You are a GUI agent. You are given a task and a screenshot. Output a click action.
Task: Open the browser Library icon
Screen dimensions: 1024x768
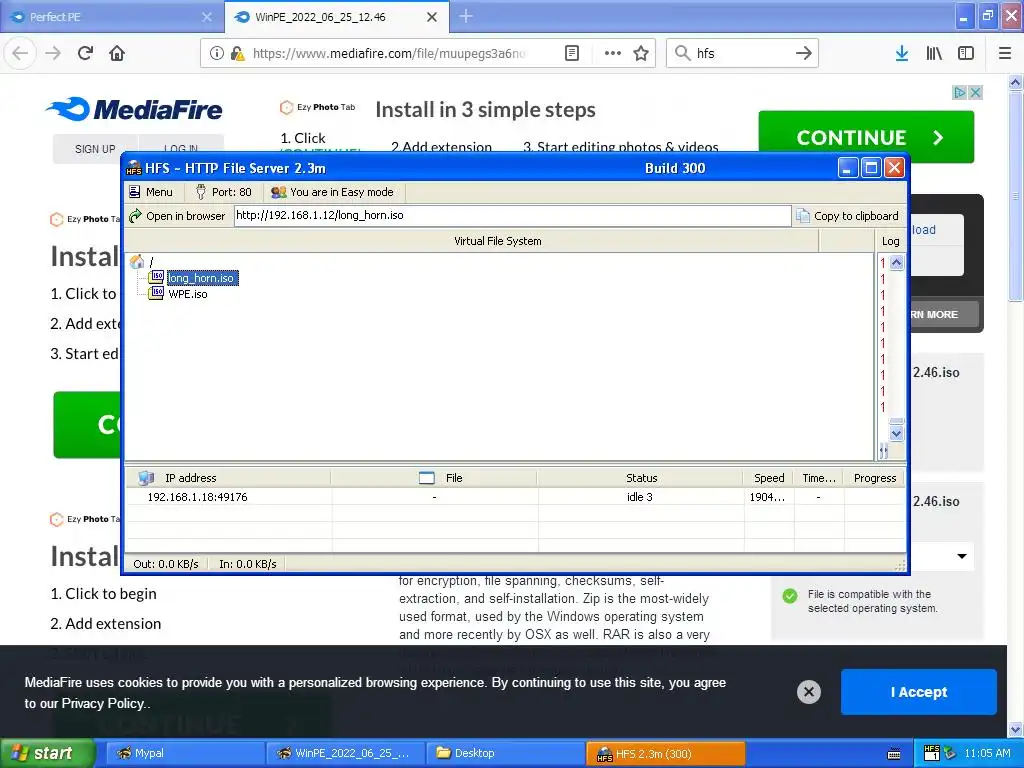[x=934, y=53]
